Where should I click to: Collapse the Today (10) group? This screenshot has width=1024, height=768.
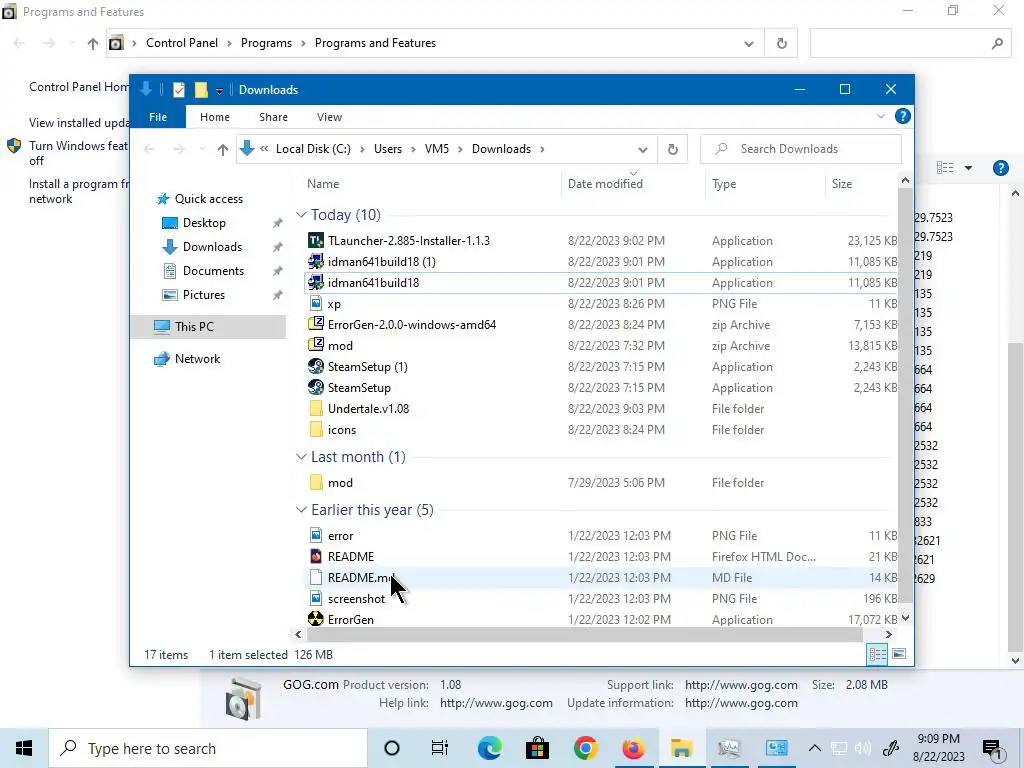pyautogui.click(x=301, y=215)
